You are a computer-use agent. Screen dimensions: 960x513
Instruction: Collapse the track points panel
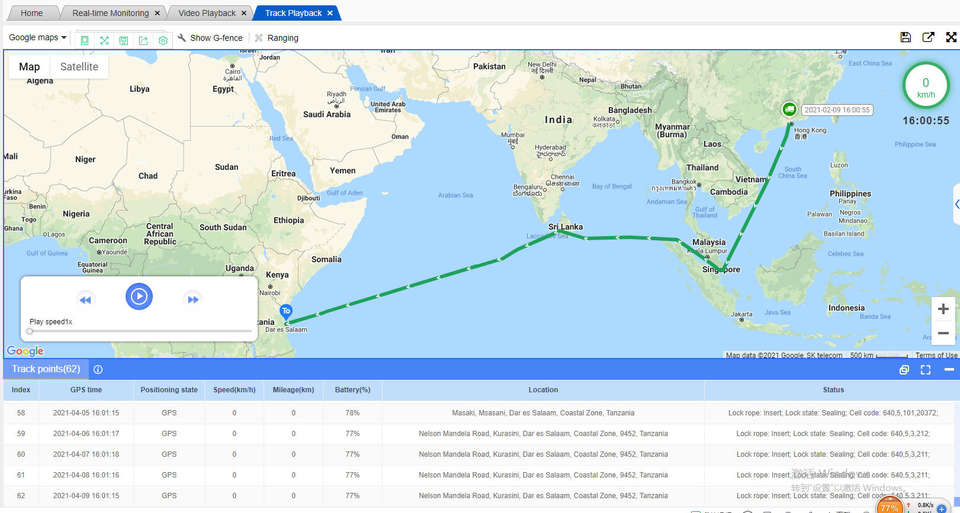948,370
